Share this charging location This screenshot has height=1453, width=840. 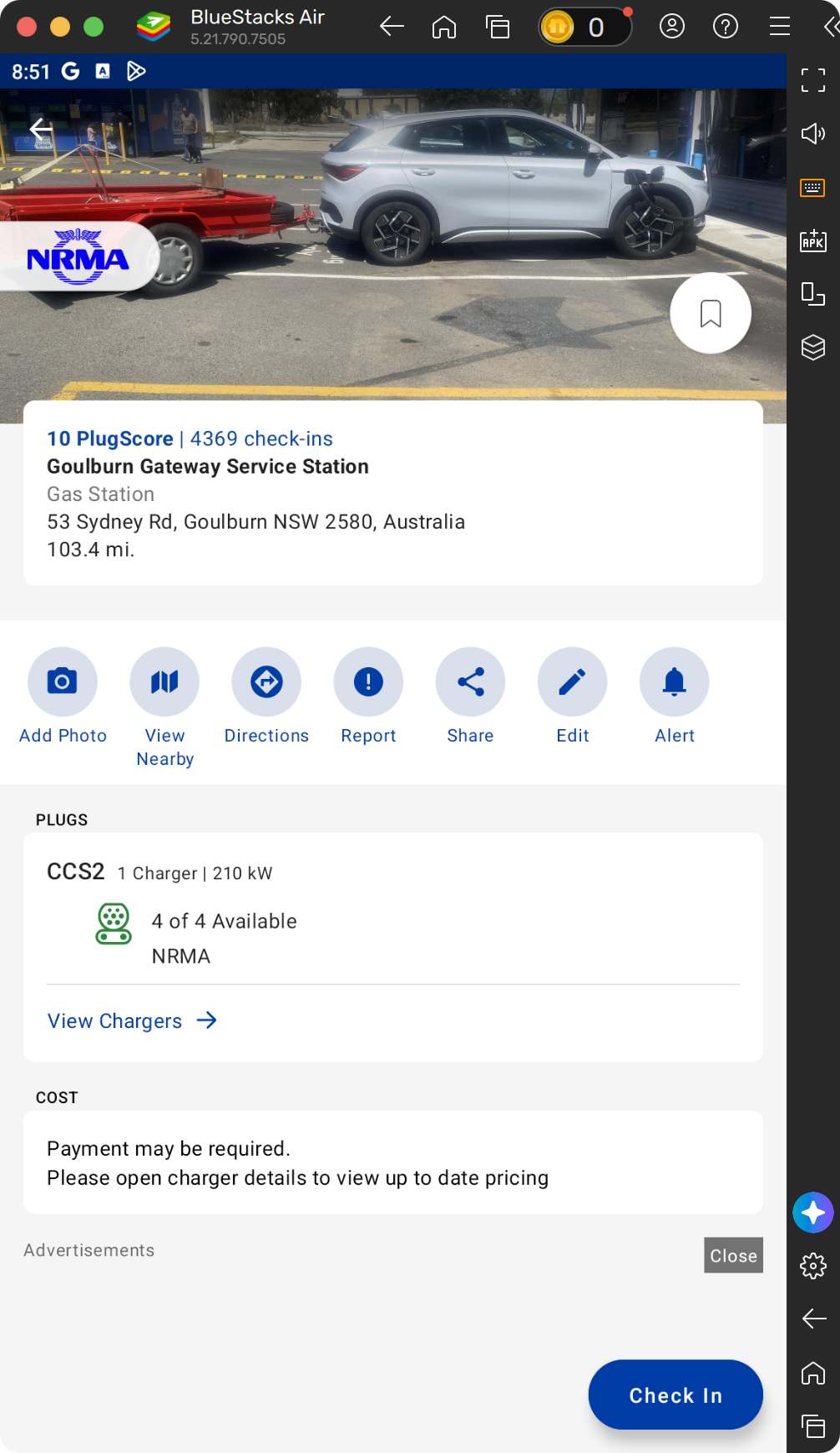coord(470,681)
